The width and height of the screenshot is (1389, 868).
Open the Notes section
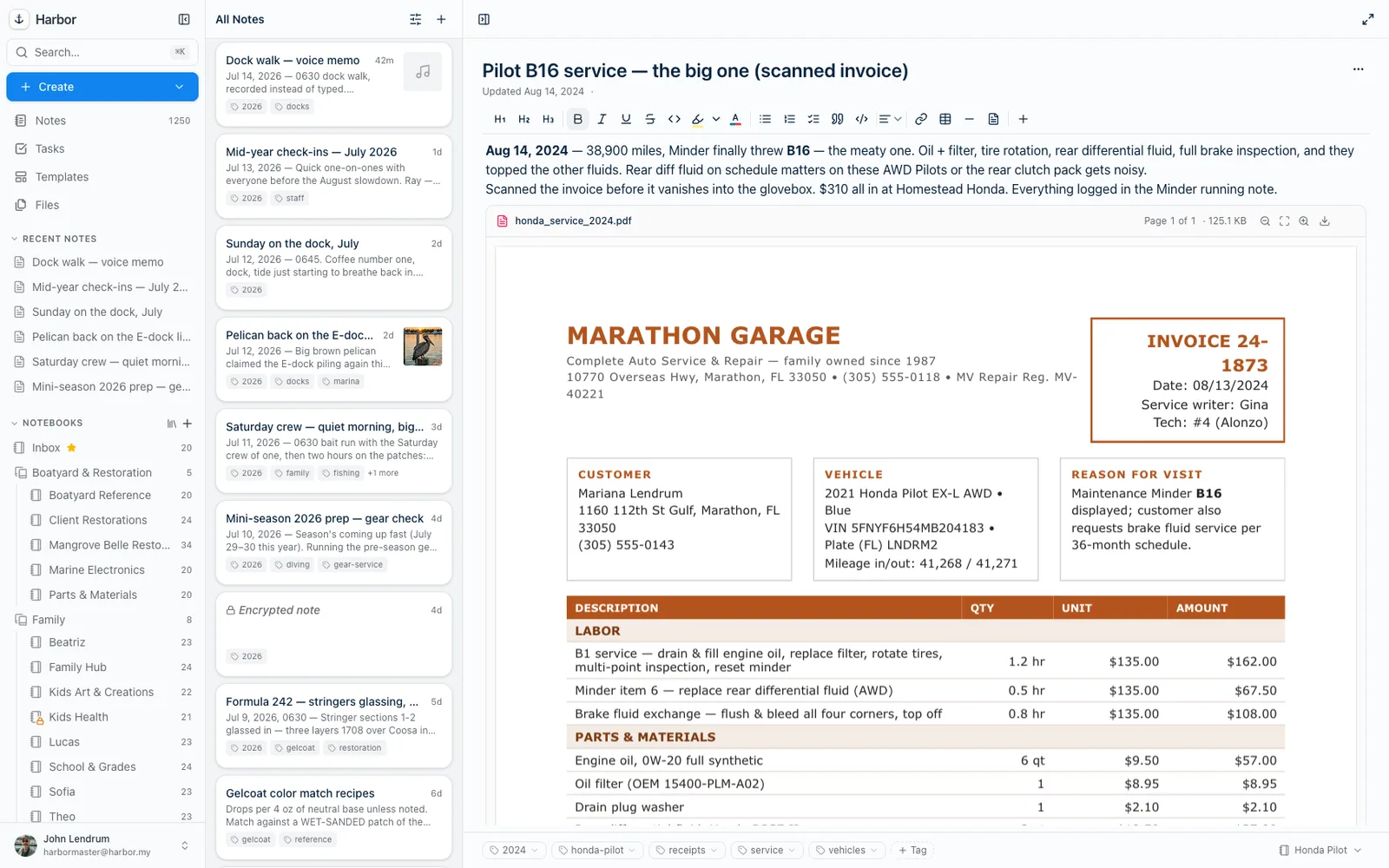[x=102, y=121]
